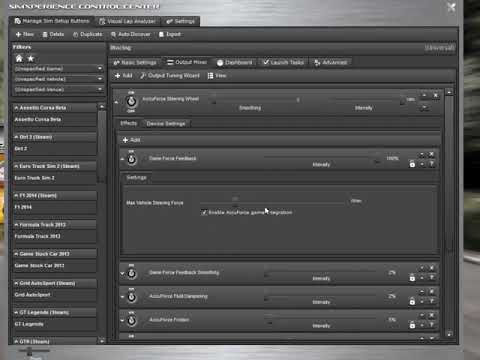Toggle the Game Force Feedback on/off knob
Image resolution: width=480 pixels, height=360 pixels.
tap(132, 160)
